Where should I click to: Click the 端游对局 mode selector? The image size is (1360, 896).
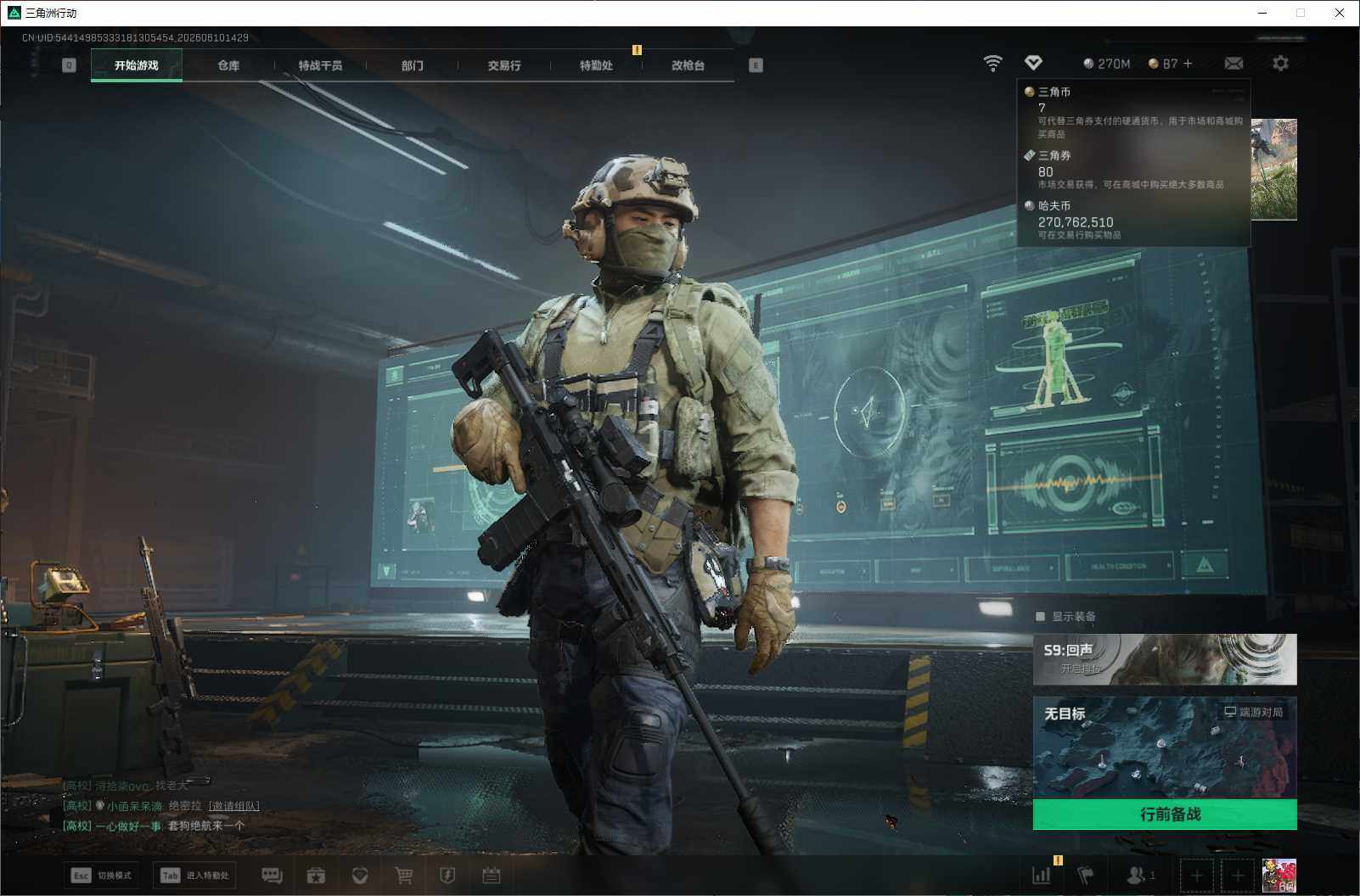(1253, 712)
